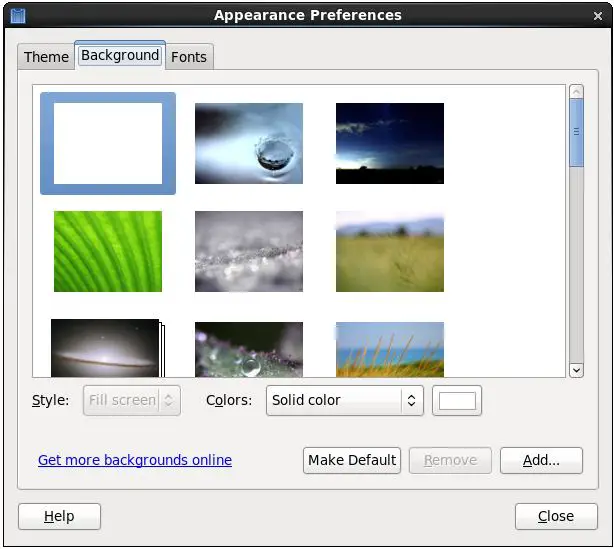Close the Appearance Preferences window
This screenshot has width=614, height=549.
[x=598, y=16]
